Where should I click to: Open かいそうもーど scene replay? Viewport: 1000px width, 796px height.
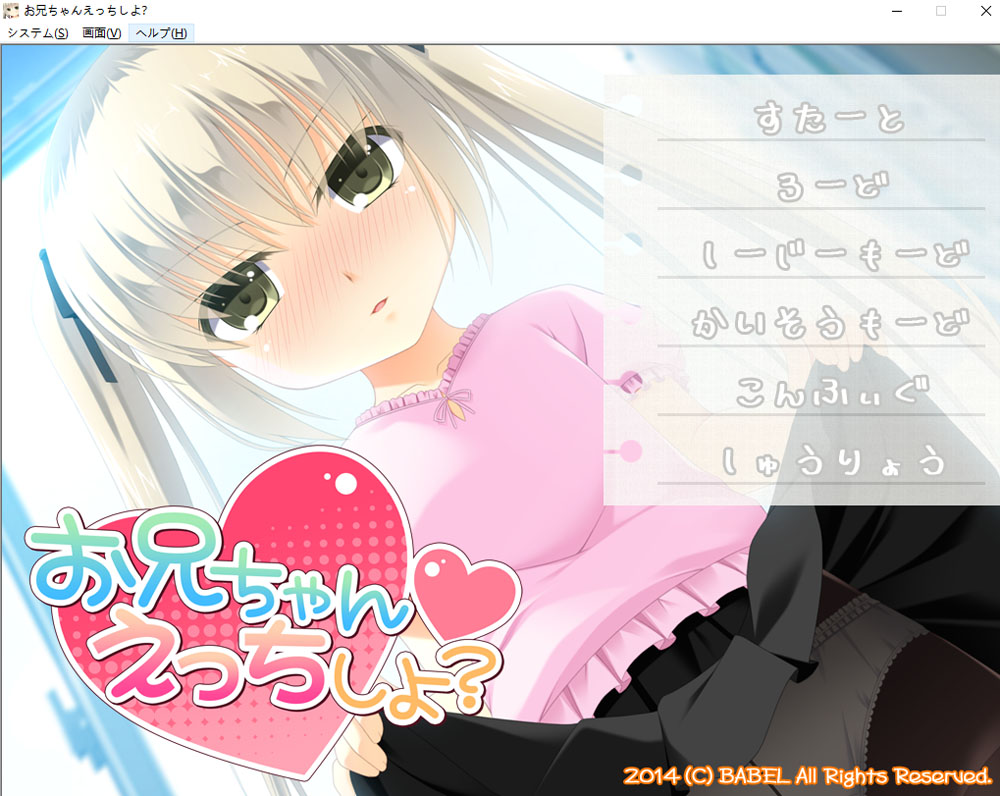831,324
